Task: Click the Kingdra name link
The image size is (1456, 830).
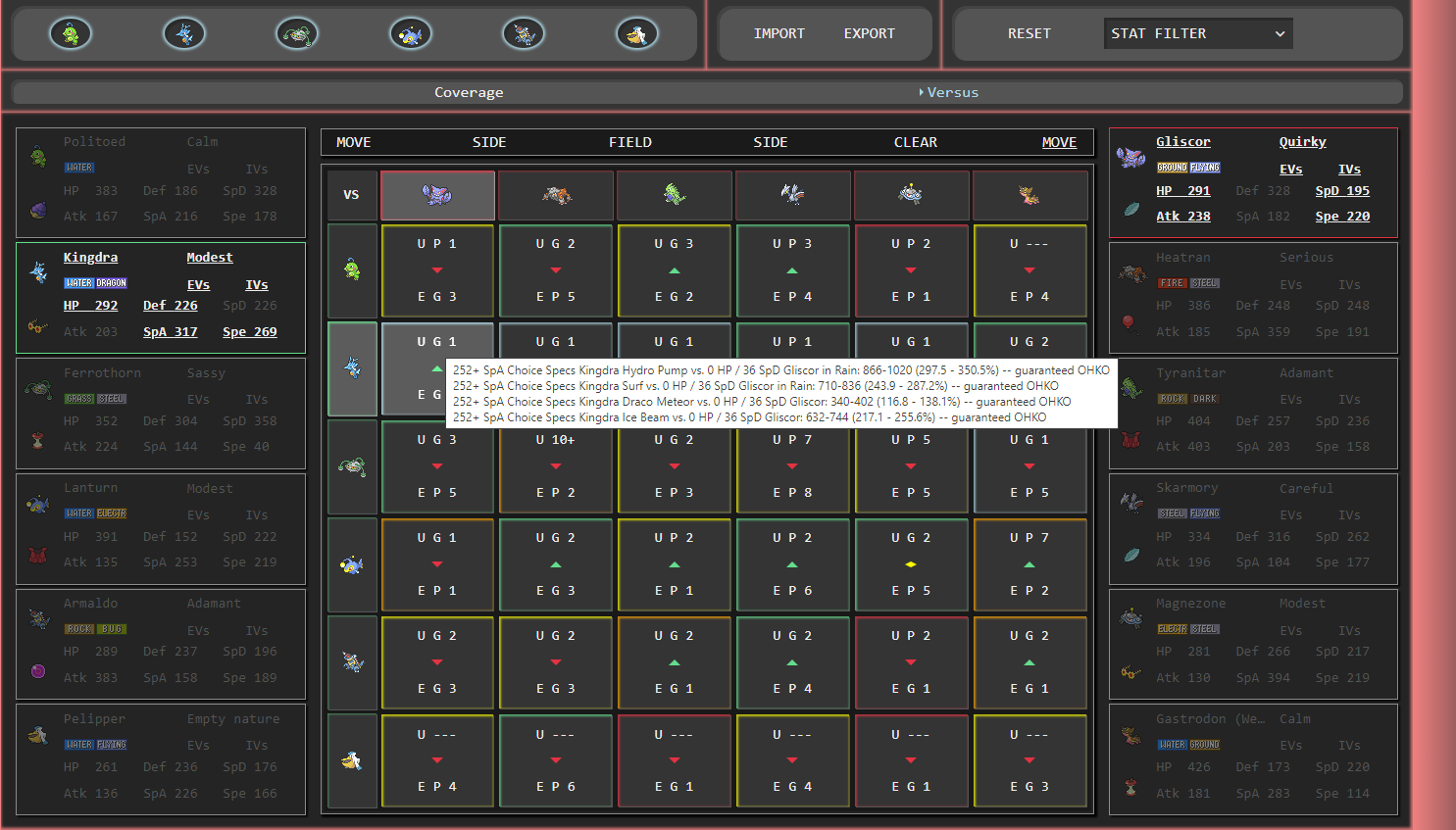Action: coord(90,258)
